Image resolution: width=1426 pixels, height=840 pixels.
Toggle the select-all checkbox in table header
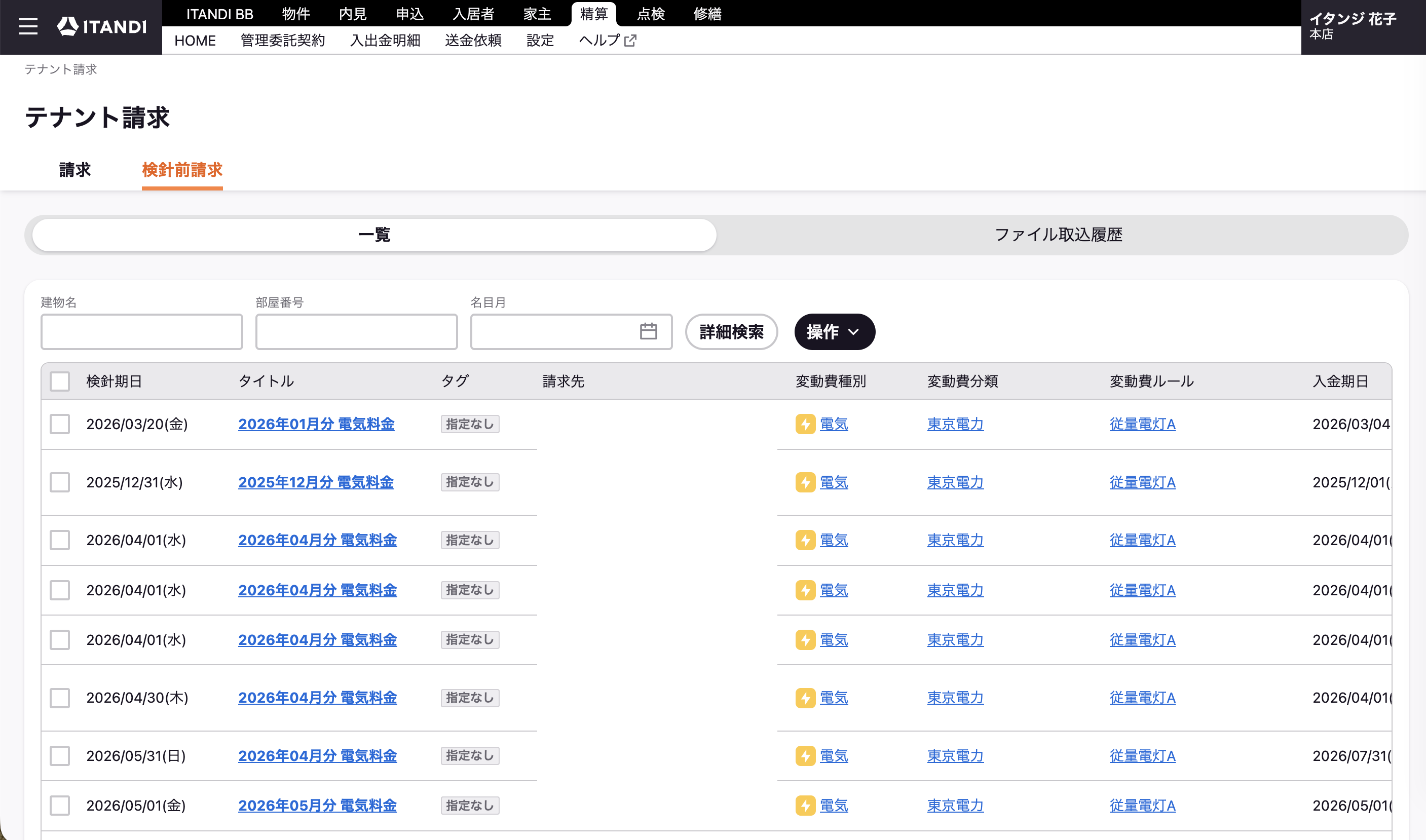(59, 381)
